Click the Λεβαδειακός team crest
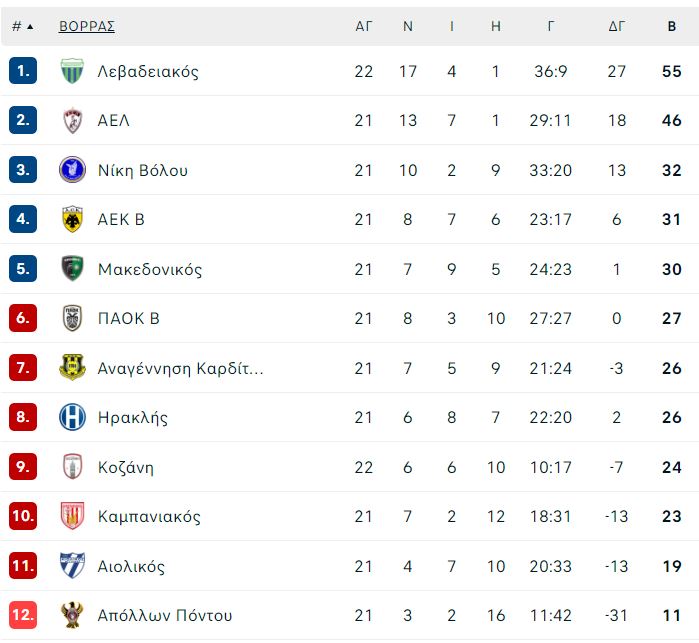The height and width of the screenshot is (643, 699). (x=72, y=71)
